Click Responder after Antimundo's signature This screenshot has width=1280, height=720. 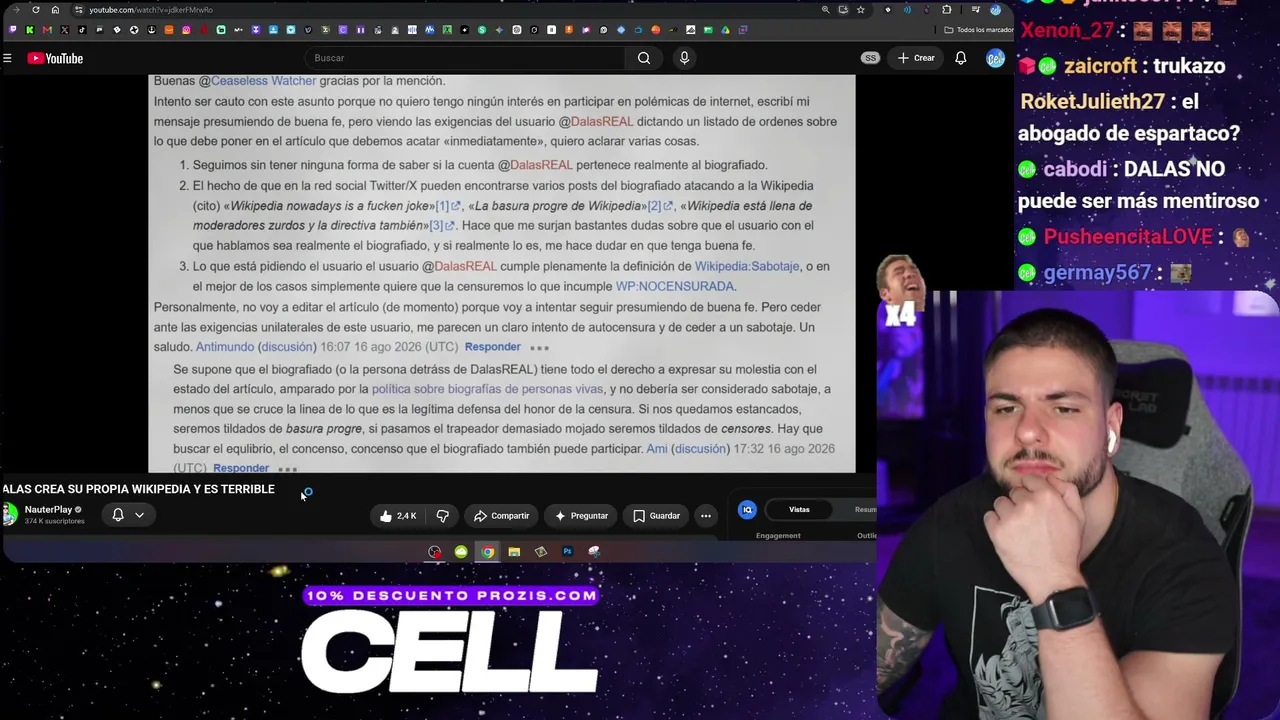click(x=492, y=347)
